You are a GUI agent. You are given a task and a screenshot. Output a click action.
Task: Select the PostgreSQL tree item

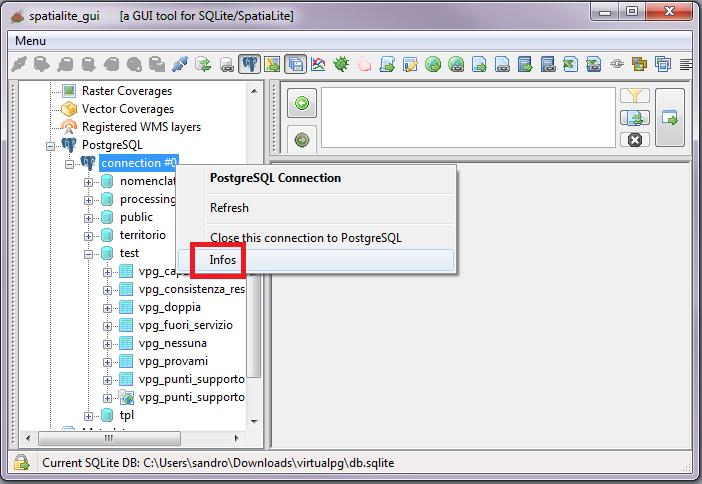(112, 145)
